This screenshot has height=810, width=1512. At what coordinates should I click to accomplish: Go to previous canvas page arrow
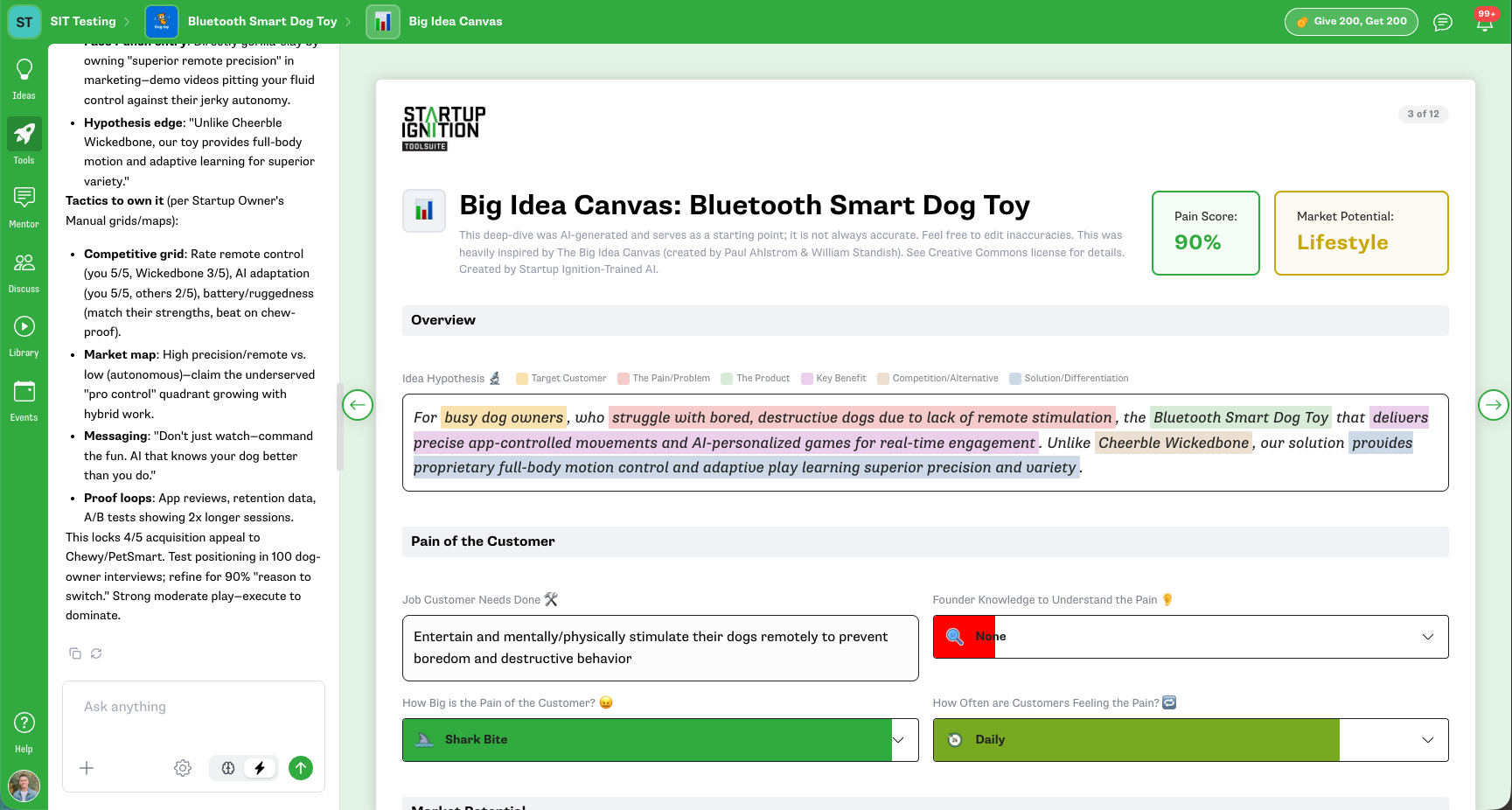point(358,404)
